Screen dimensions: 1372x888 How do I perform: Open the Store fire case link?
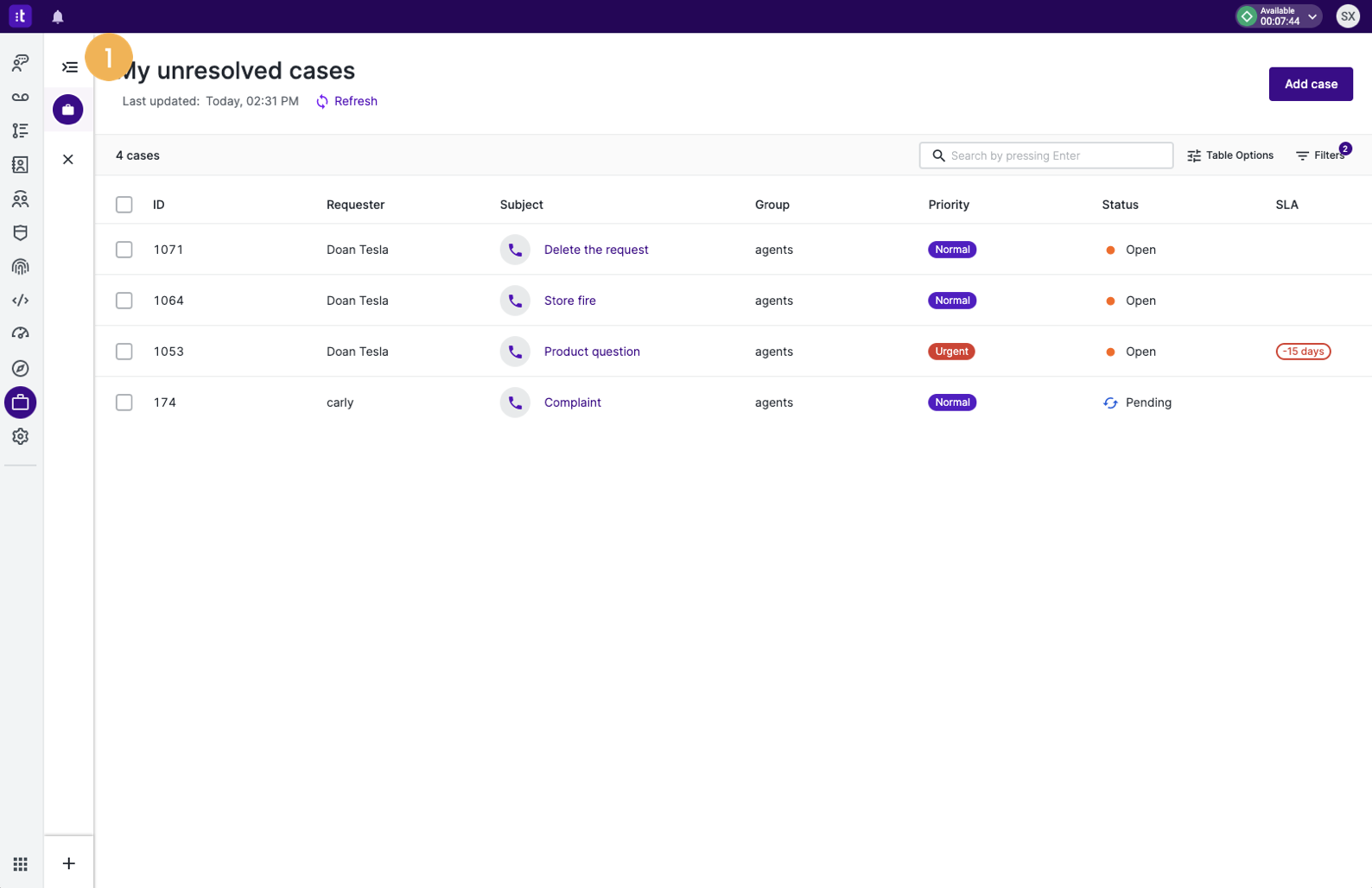[x=570, y=301]
